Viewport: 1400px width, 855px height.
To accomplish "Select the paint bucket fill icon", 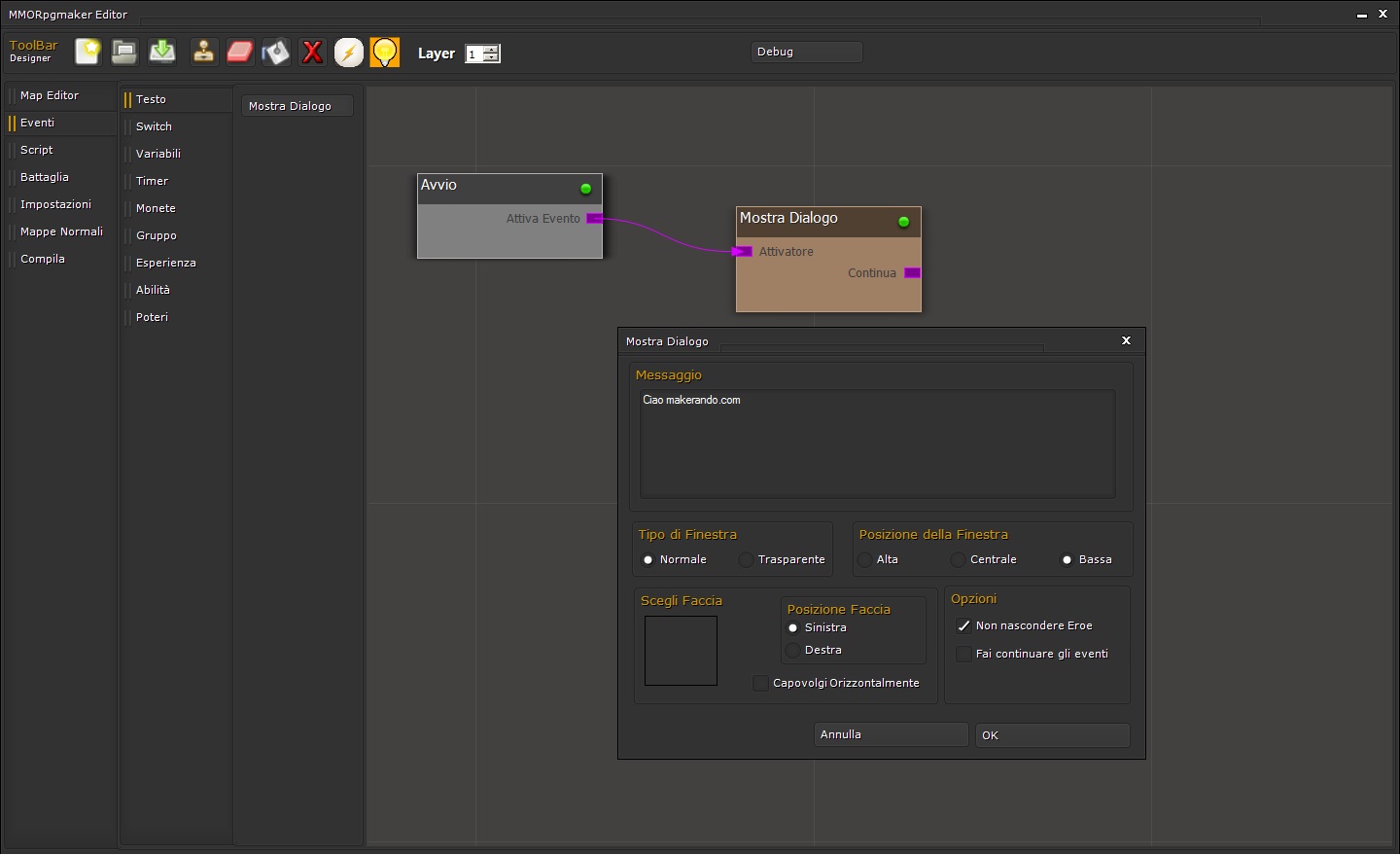I will point(276,52).
